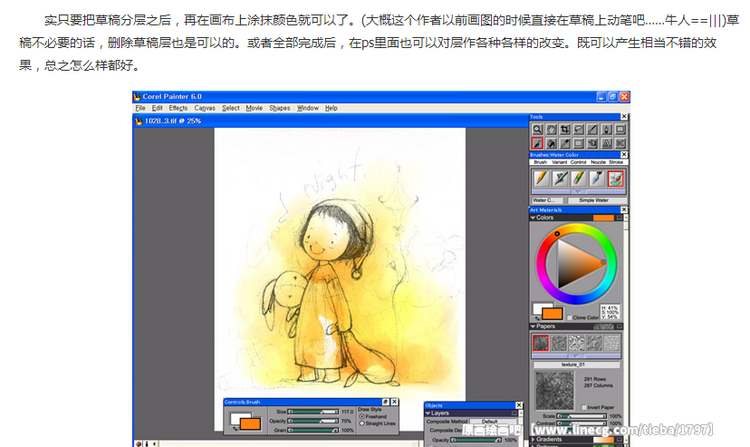Choose the yellow Pencil brush category
Screen dimensions: 750x447
542,179
